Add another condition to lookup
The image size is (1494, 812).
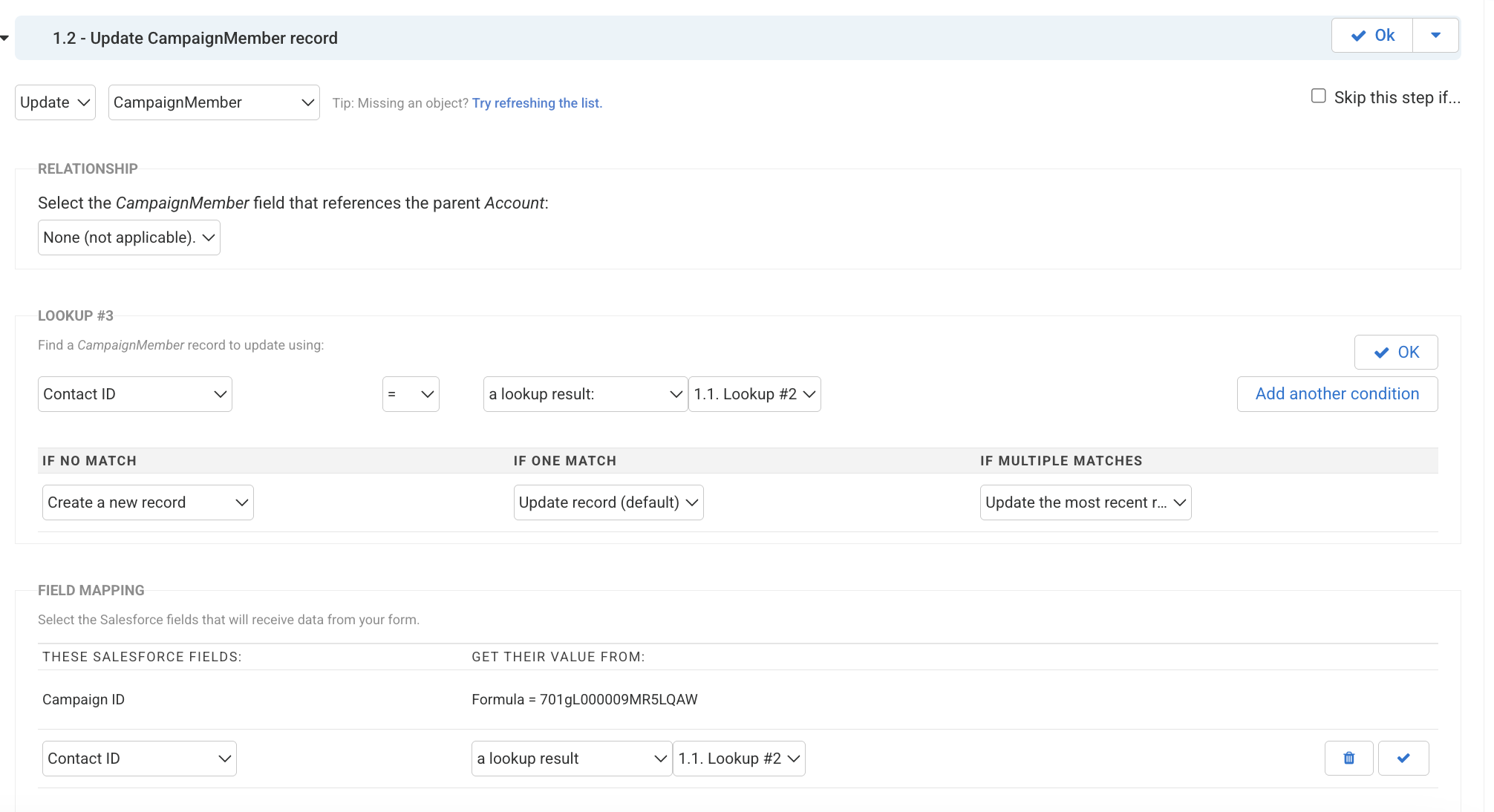coord(1337,394)
